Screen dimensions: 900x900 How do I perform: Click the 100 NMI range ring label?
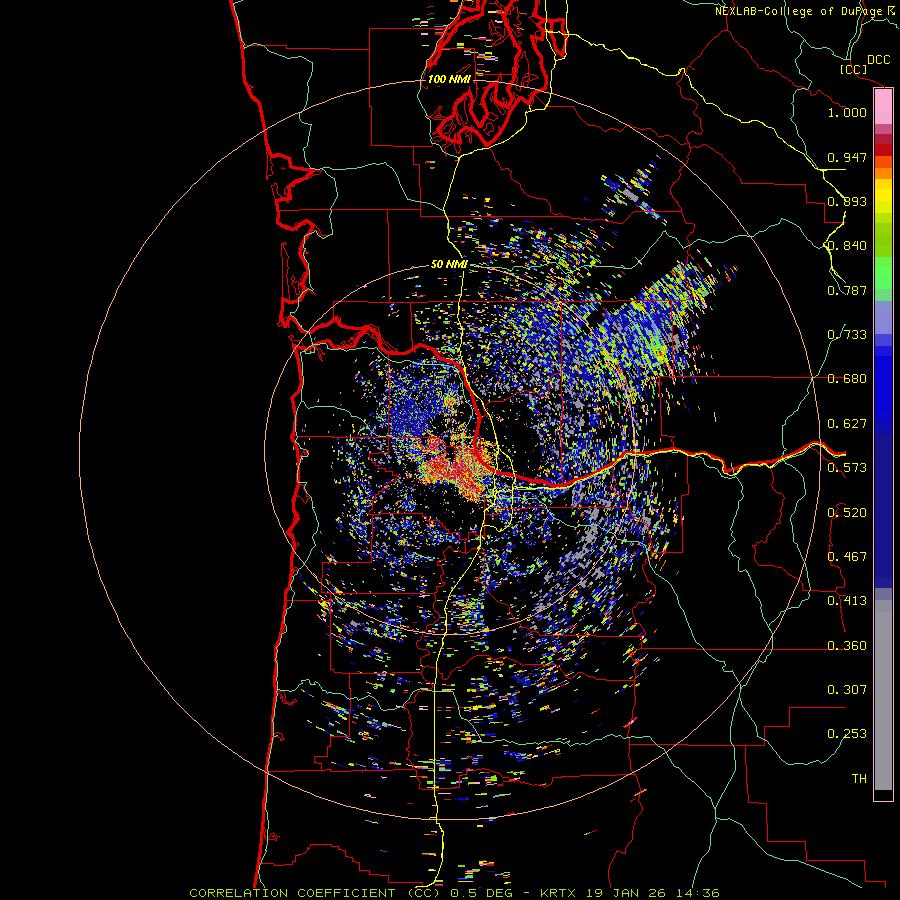tap(449, 79)
